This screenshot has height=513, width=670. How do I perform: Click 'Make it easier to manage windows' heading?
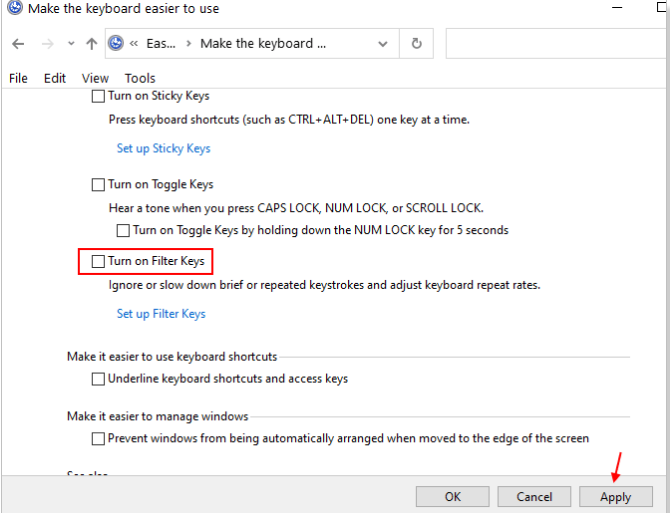click(x=157, y=416)
